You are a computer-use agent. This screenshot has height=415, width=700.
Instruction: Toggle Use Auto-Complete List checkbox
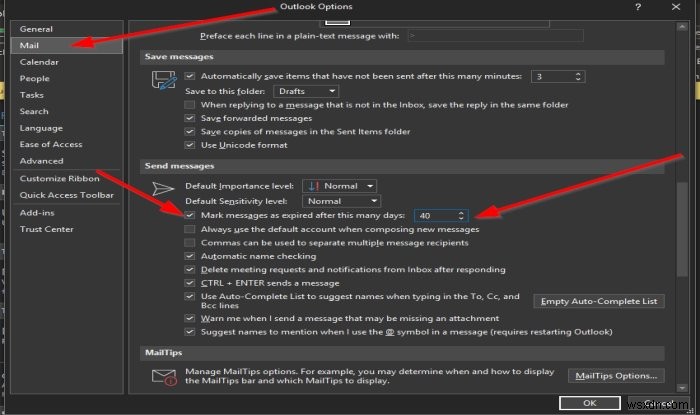[x=190, y=296]
